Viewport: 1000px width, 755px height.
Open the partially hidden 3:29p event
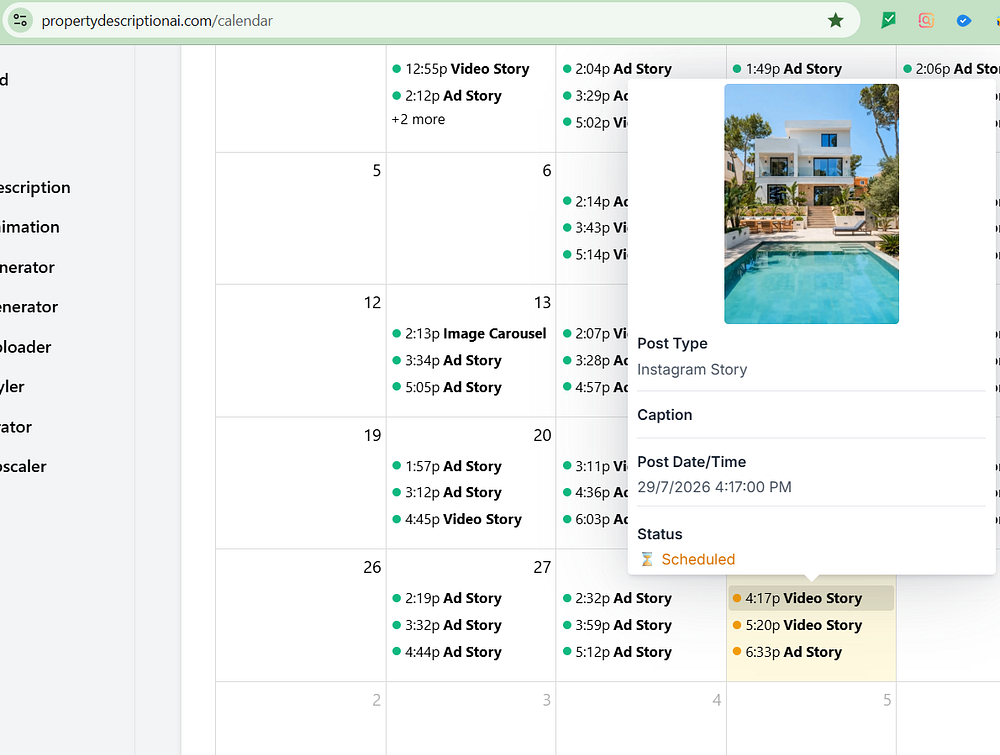pyautogui.click(x=594, y=96)
